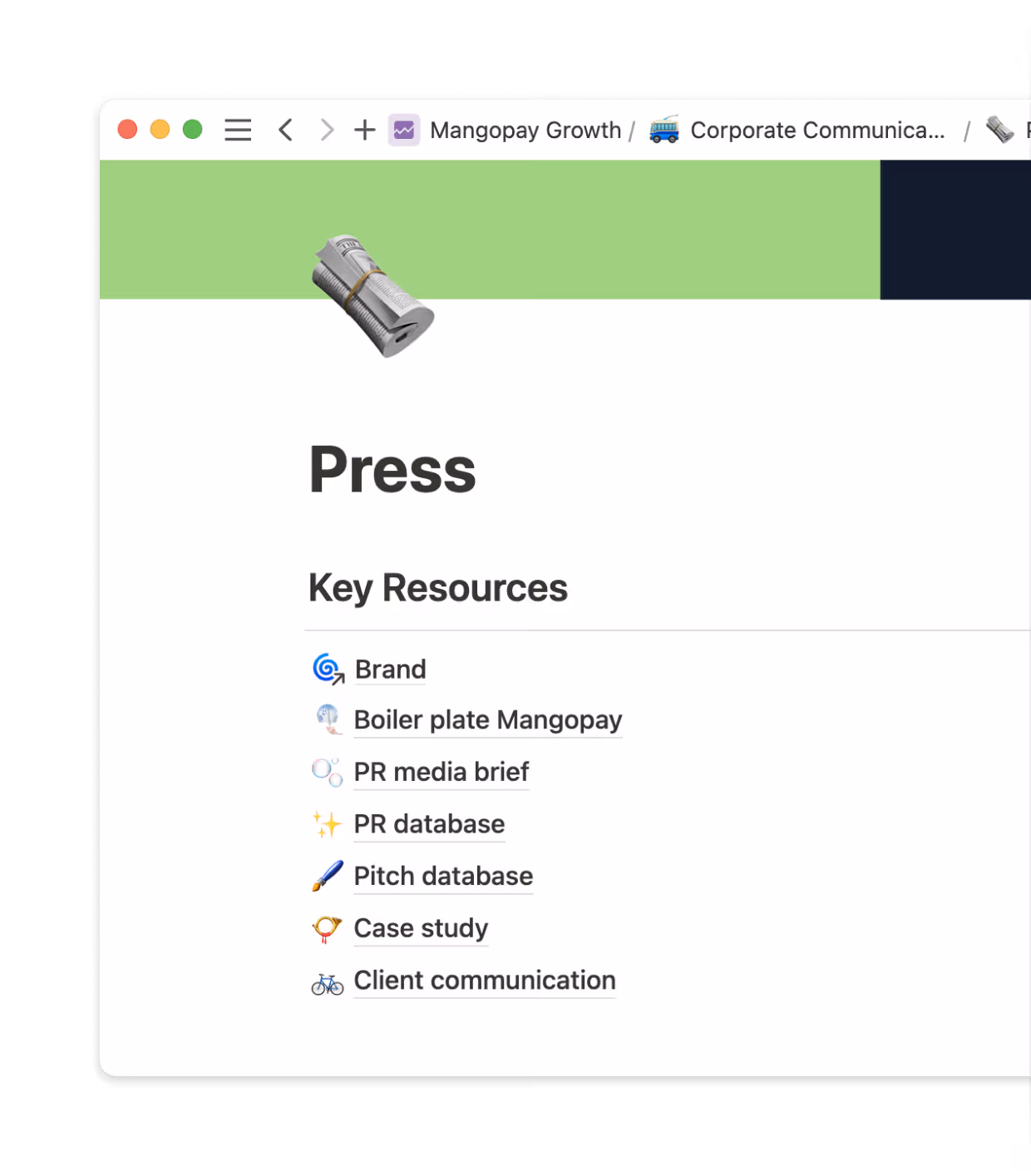Open the Brand link
Screen dimensions: 1031x1176
point(389,669)
